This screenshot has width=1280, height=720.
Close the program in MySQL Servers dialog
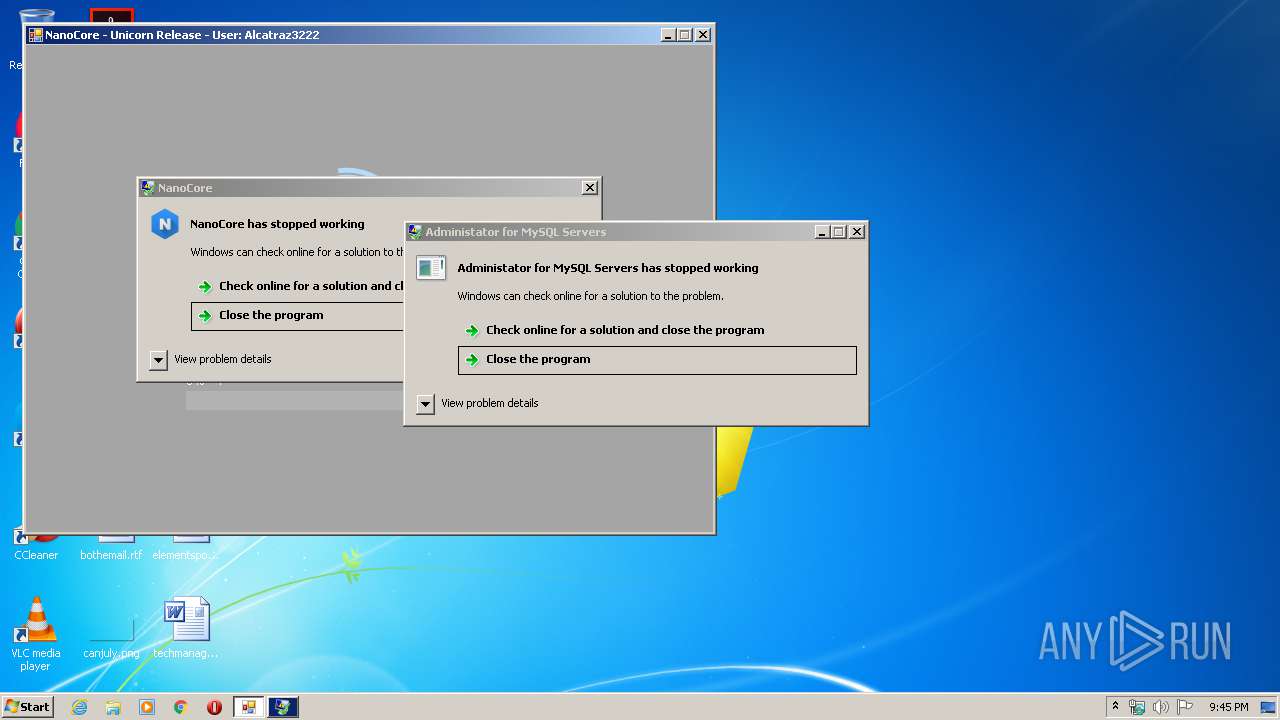point(657,360)
